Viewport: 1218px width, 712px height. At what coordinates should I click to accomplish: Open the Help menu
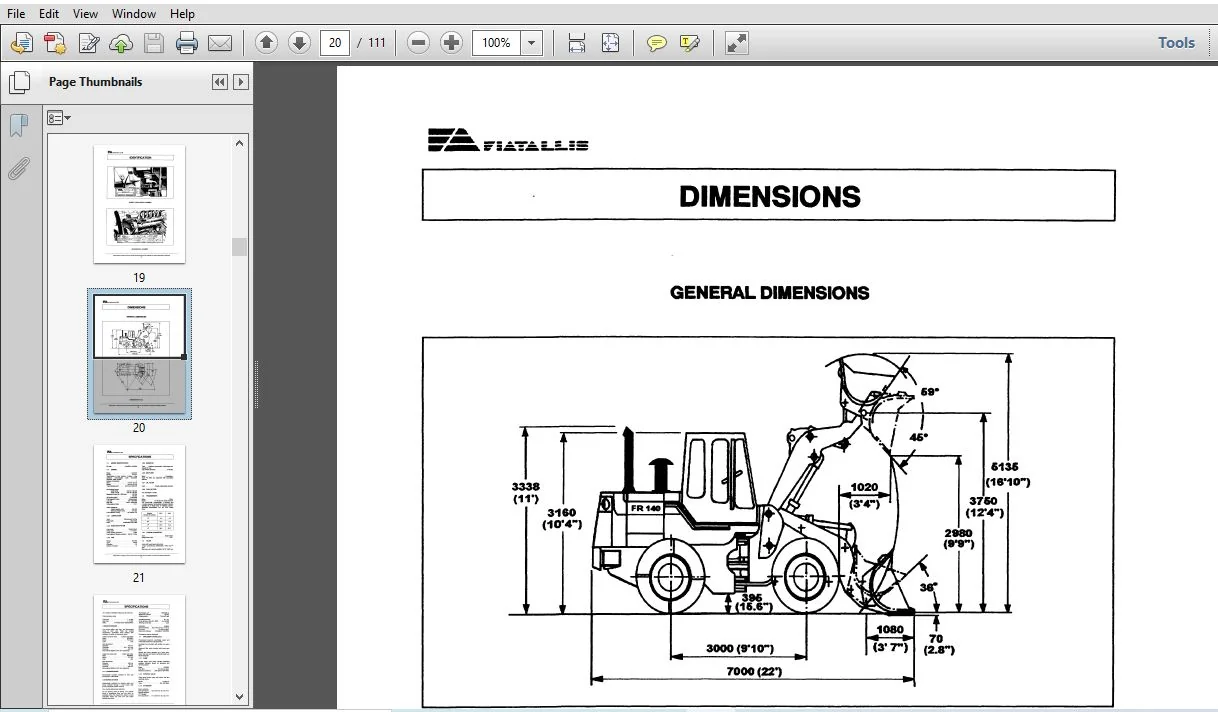click(x=182, y=14)
